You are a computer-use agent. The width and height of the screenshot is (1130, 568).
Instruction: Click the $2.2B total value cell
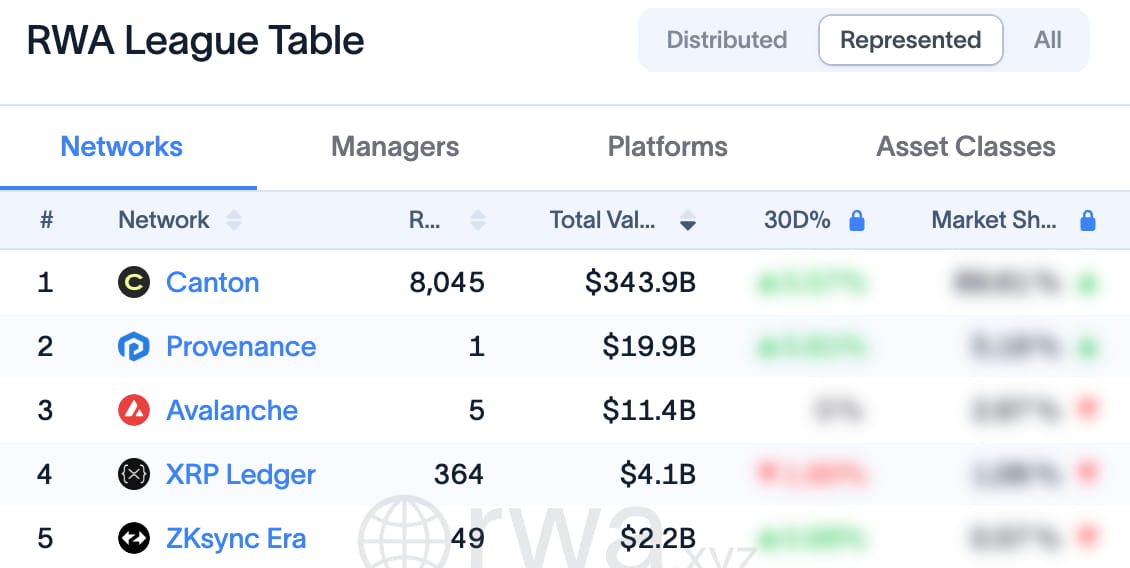coord(658,538)
